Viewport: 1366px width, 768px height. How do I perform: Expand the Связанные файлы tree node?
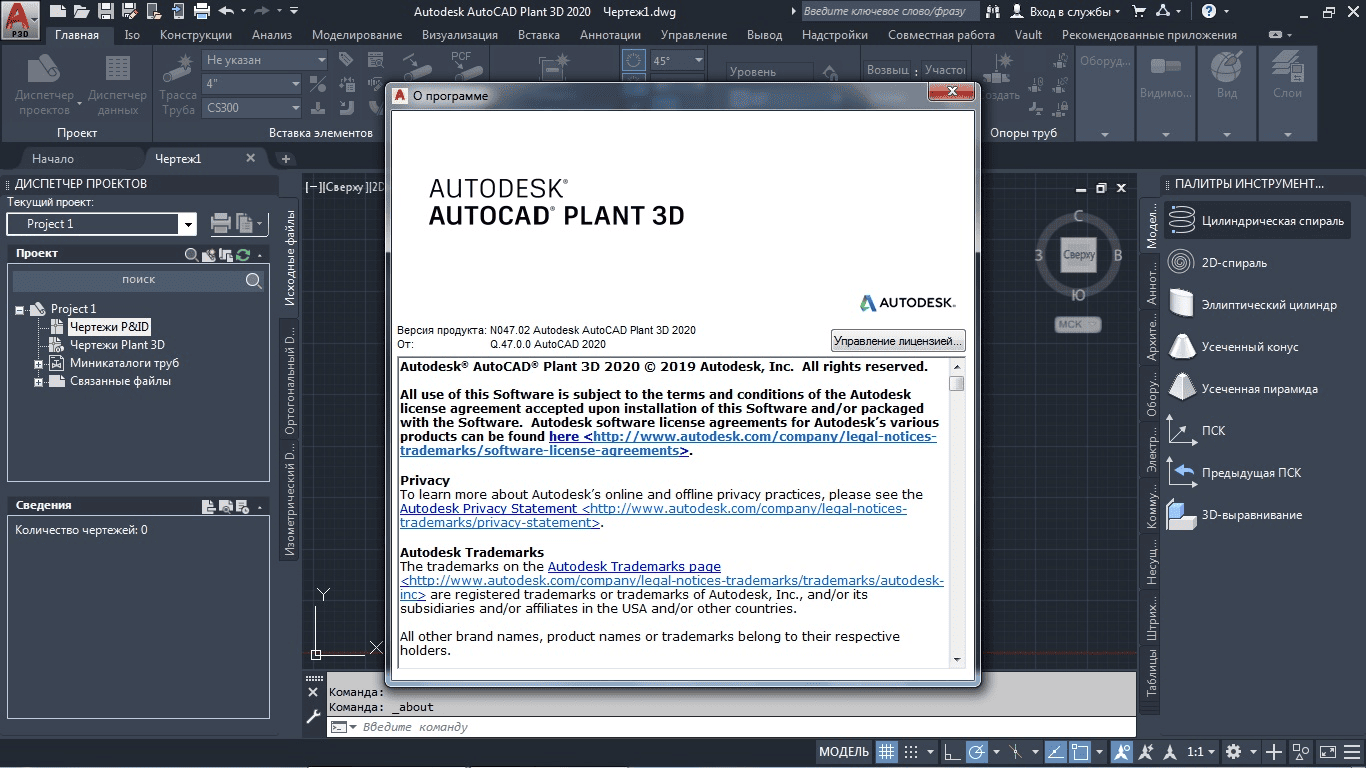point(38,382)
